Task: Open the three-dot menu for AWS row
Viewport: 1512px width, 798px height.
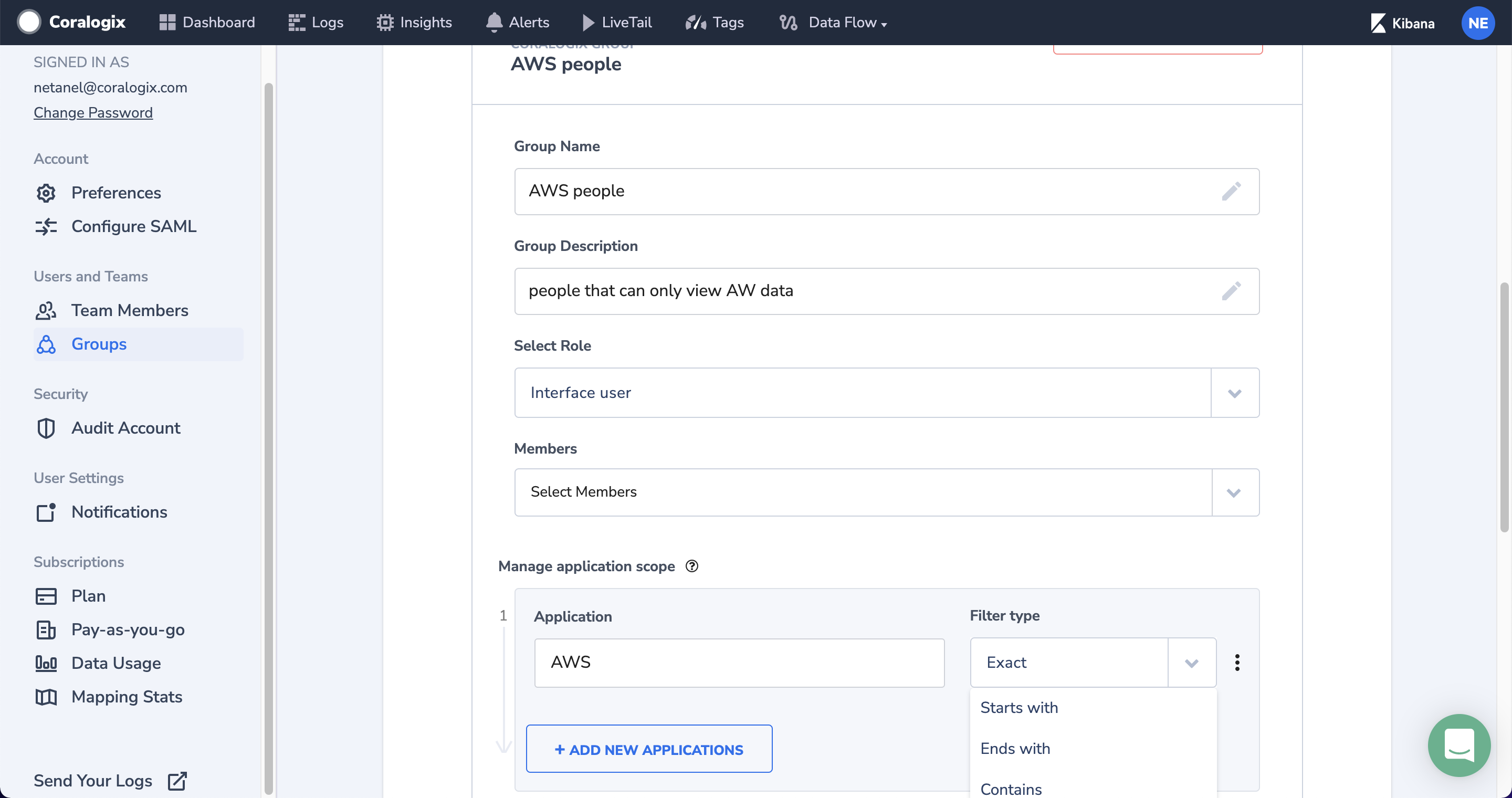Action: tap(1237, 663)
